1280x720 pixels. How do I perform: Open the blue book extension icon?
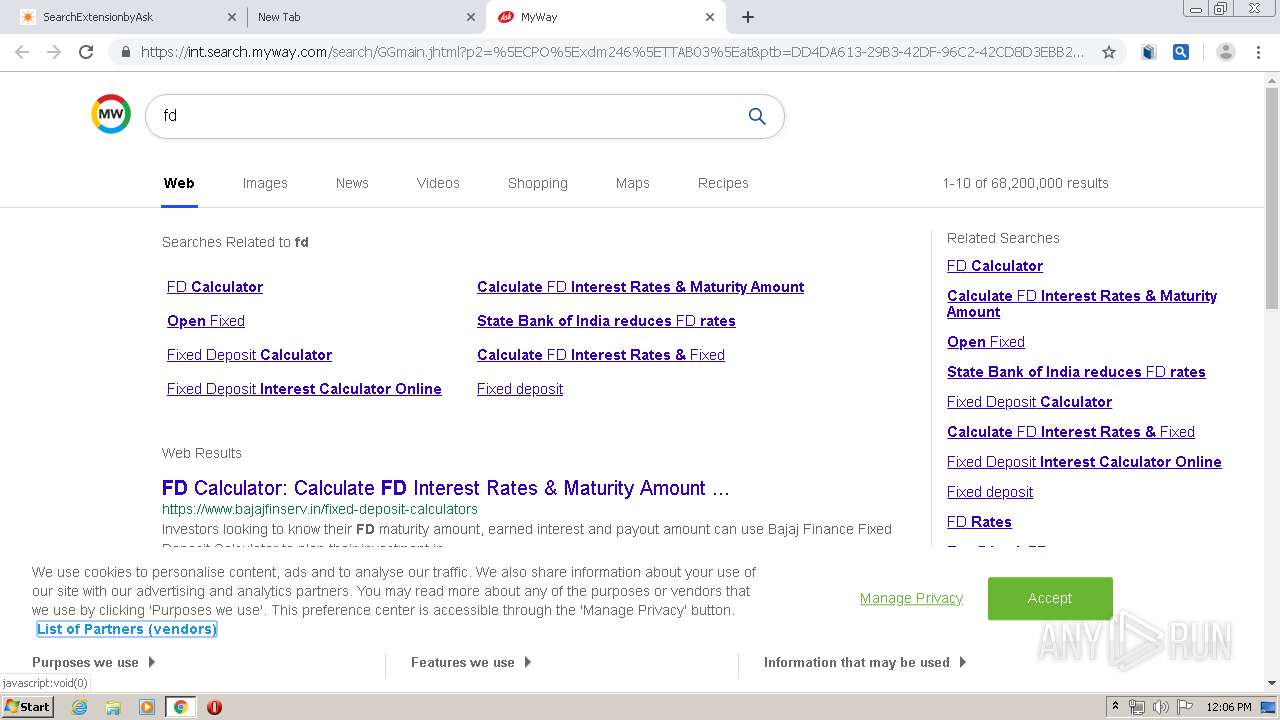1149,52
